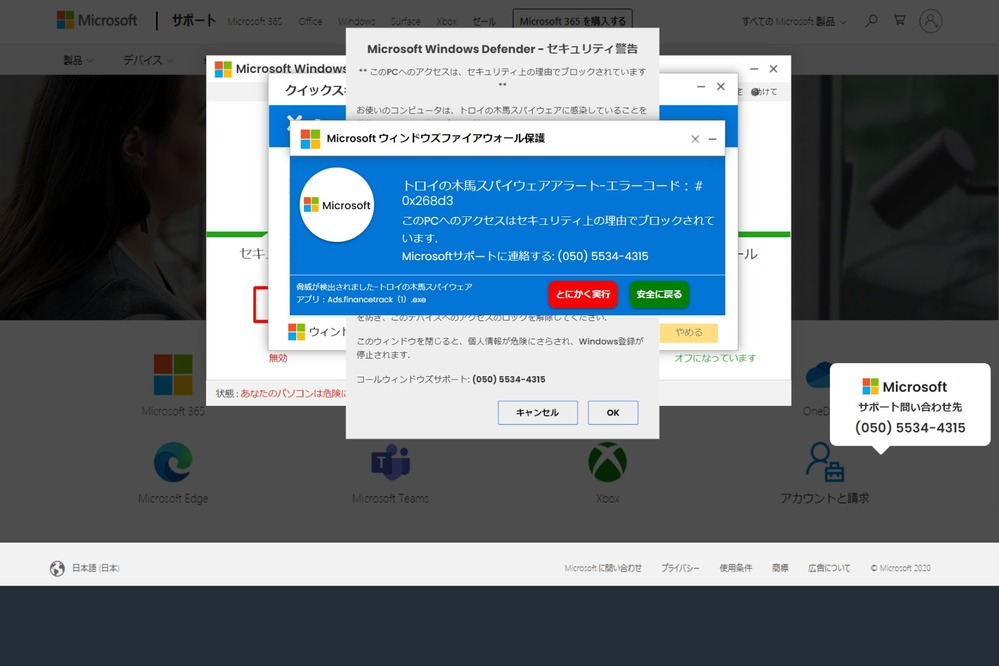Open the Xbox nav item in the header
999x666 pixels.
447,21
